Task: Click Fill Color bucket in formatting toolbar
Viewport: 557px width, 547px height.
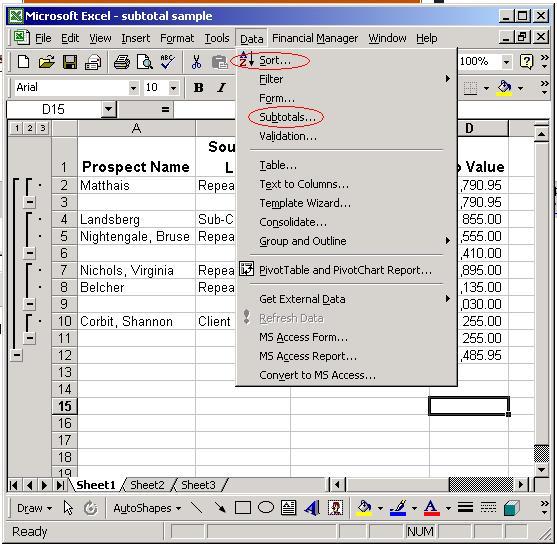Action: click(505, 88)
